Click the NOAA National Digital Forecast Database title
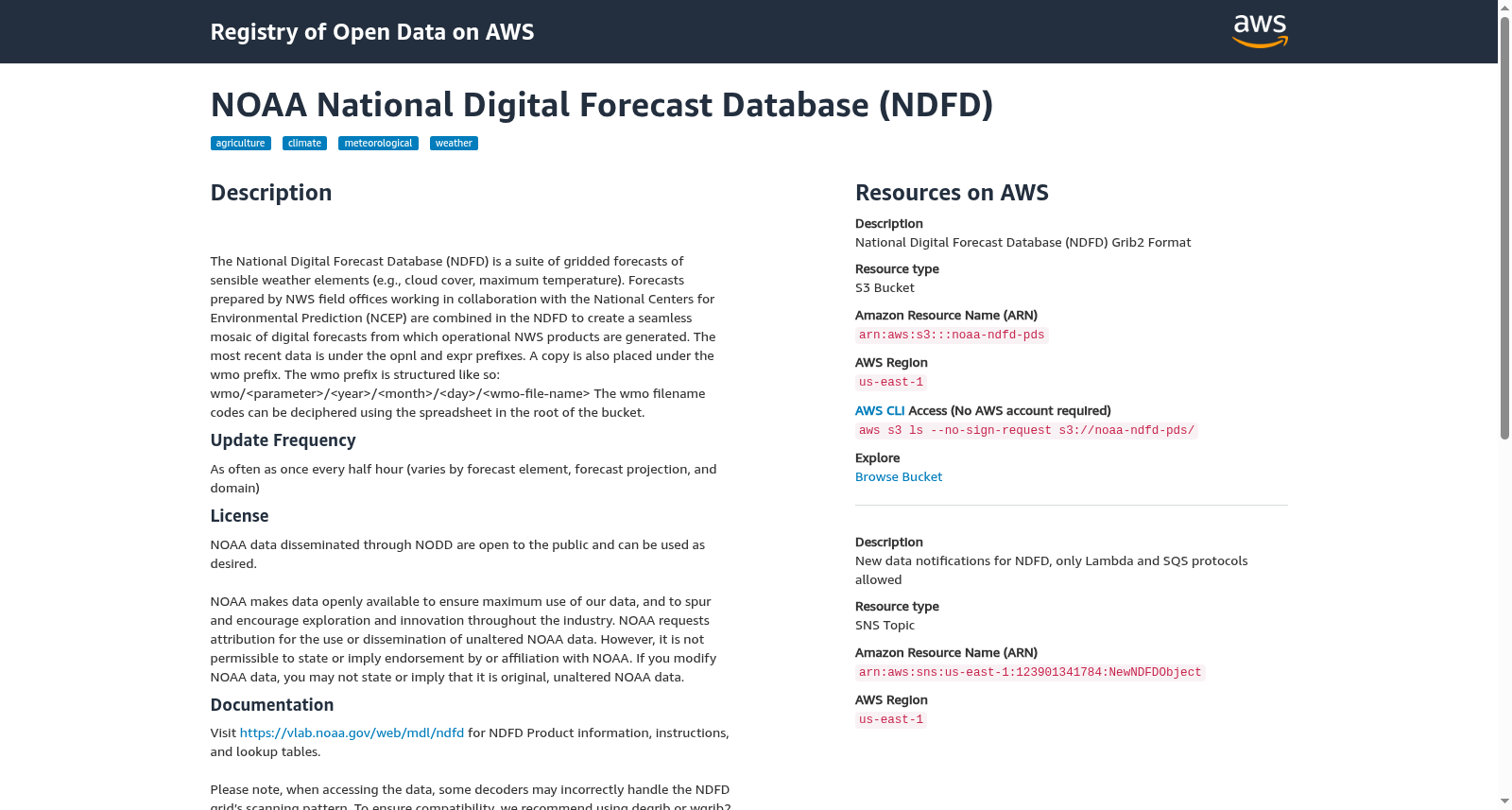The width and height of the screenshot is (1512, 810). [x=602, y=105]
